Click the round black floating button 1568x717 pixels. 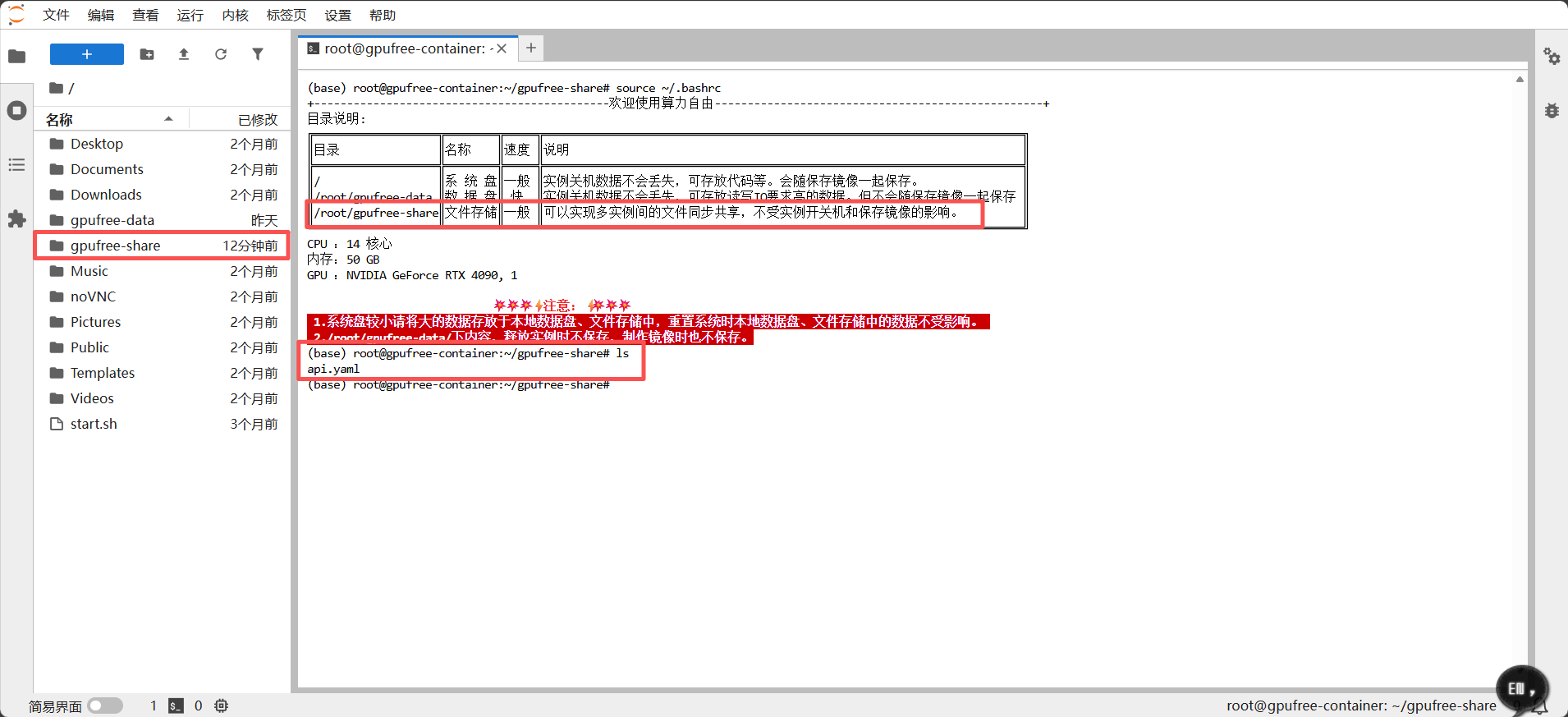coord(1522,689)
